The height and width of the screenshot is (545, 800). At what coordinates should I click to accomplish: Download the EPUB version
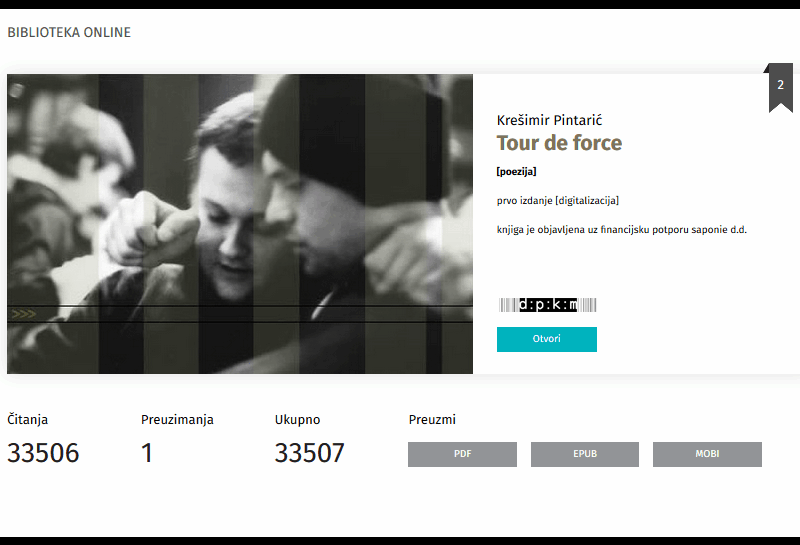coord(585,454)
